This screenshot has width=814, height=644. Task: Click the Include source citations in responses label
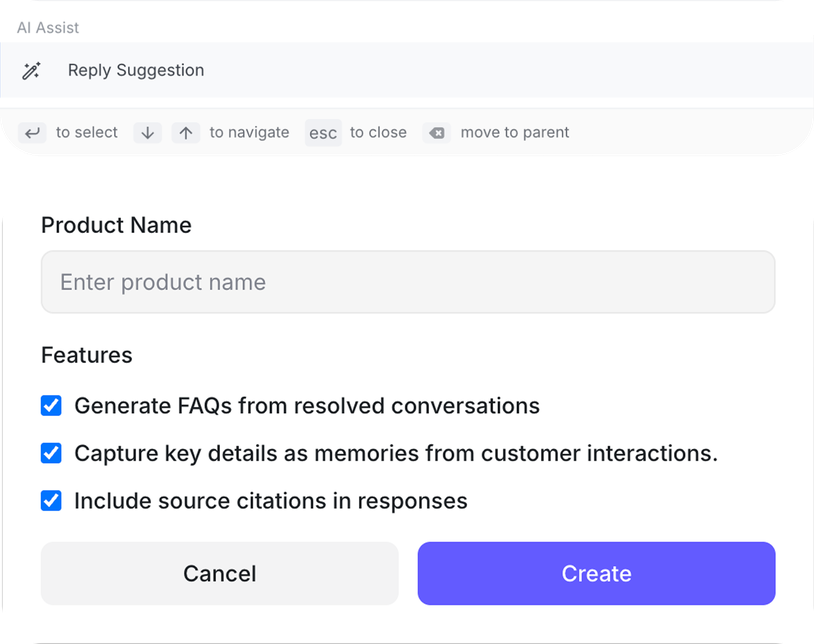[271, 501]
